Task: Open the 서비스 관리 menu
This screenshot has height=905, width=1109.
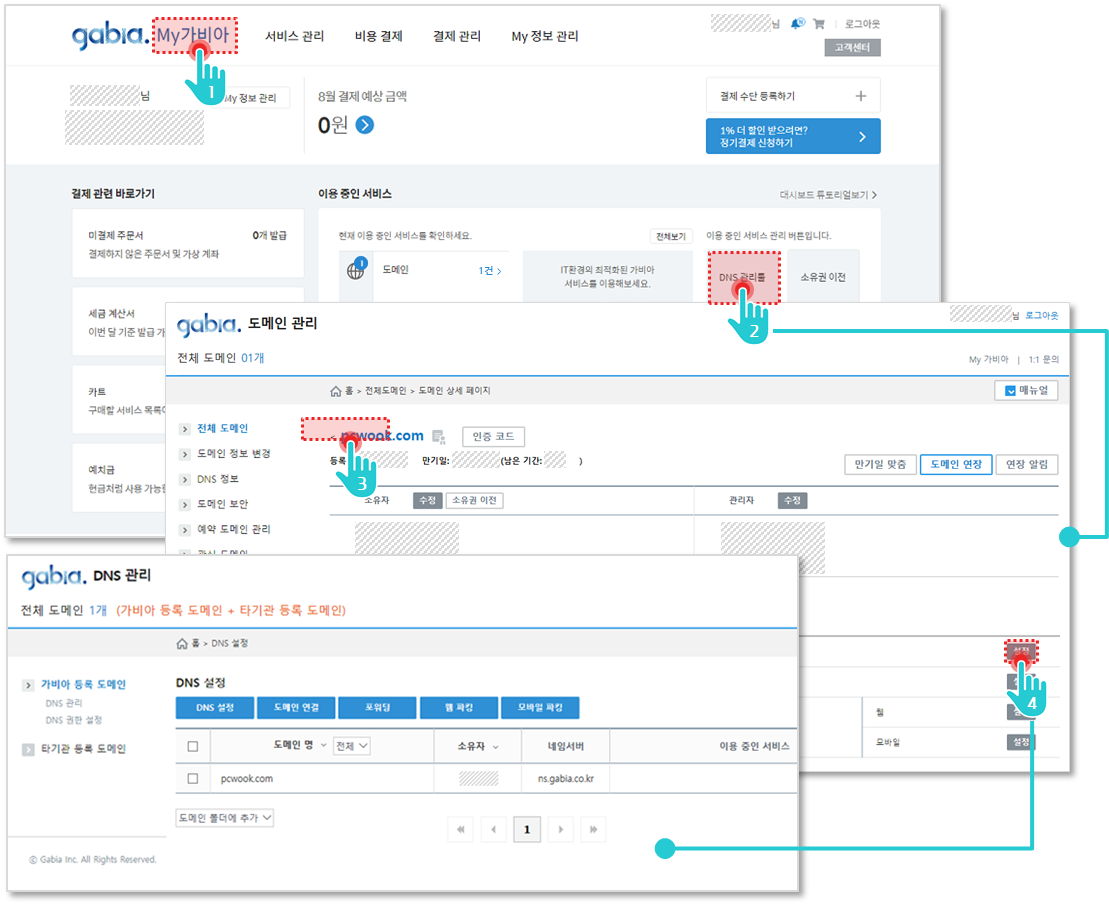Action: pos(294,36)
